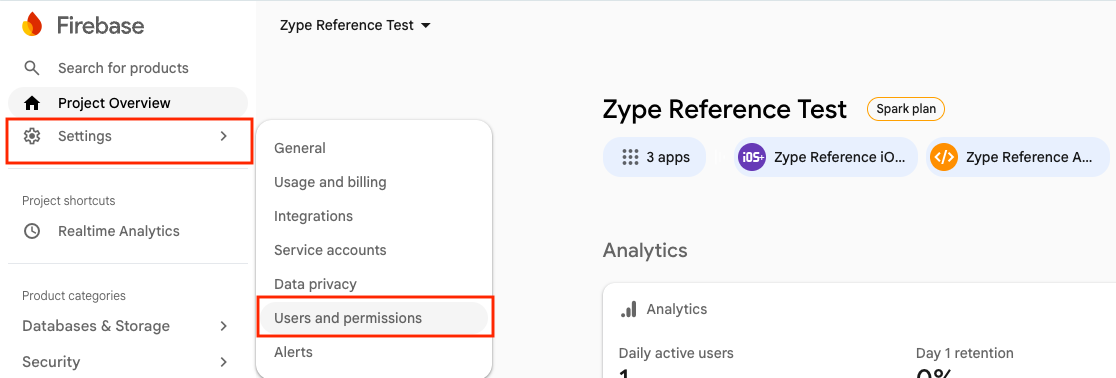Select Users and permissions
The image size is (1116, 378).
tap(374, 318)
